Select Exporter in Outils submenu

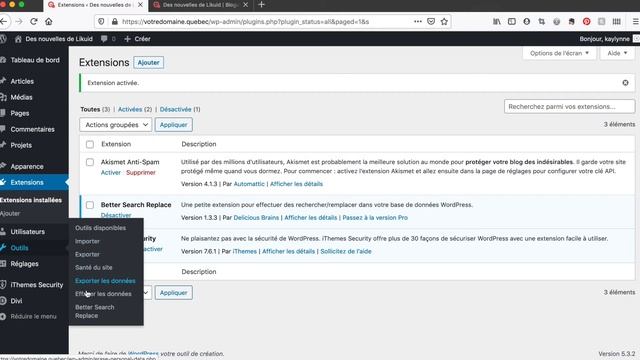87,254
